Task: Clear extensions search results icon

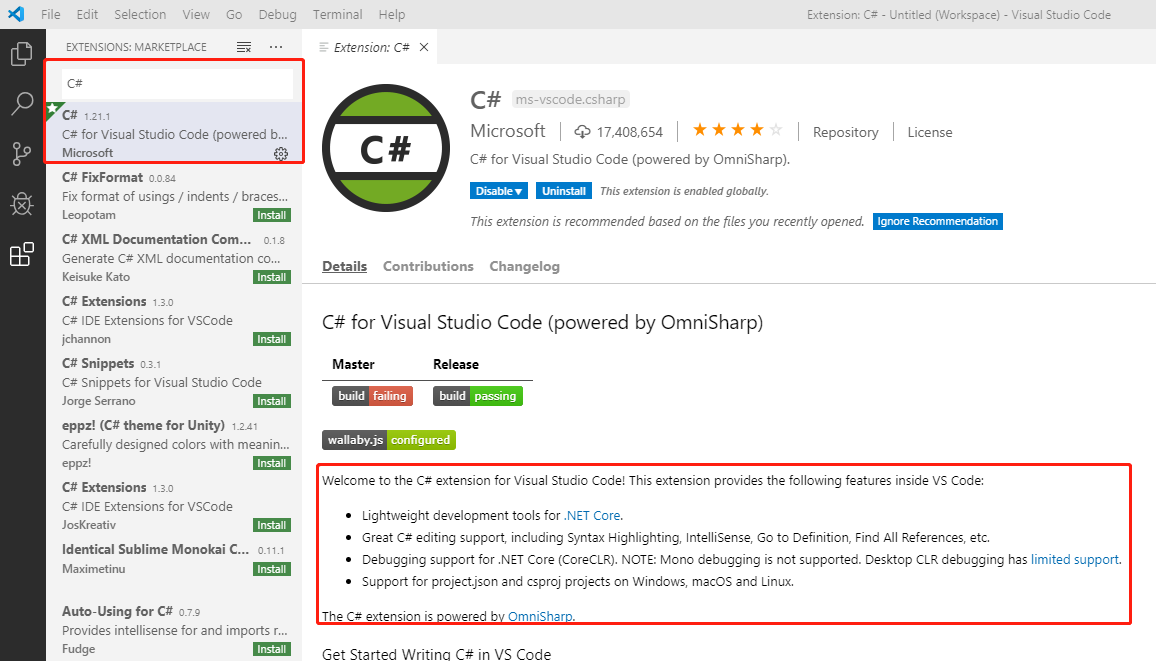Action: 244,47
